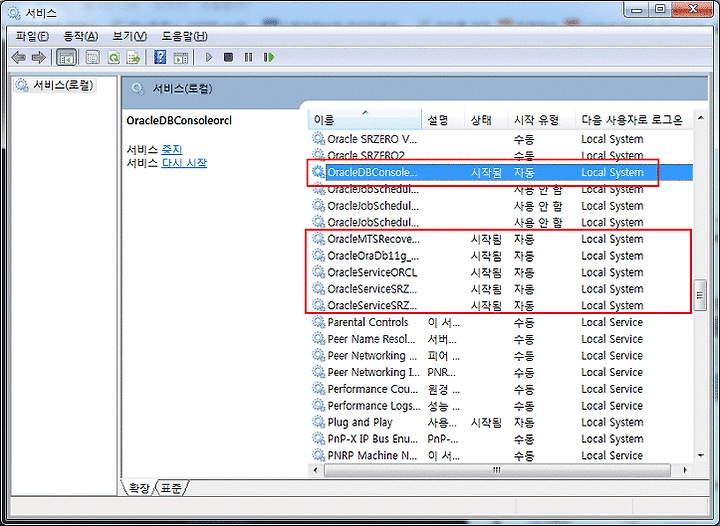Image resolution: width=720 pixels, height=526 pixels.
Task: Select the OracleDBConsole... service row
Action: click(x=501, y=172)
